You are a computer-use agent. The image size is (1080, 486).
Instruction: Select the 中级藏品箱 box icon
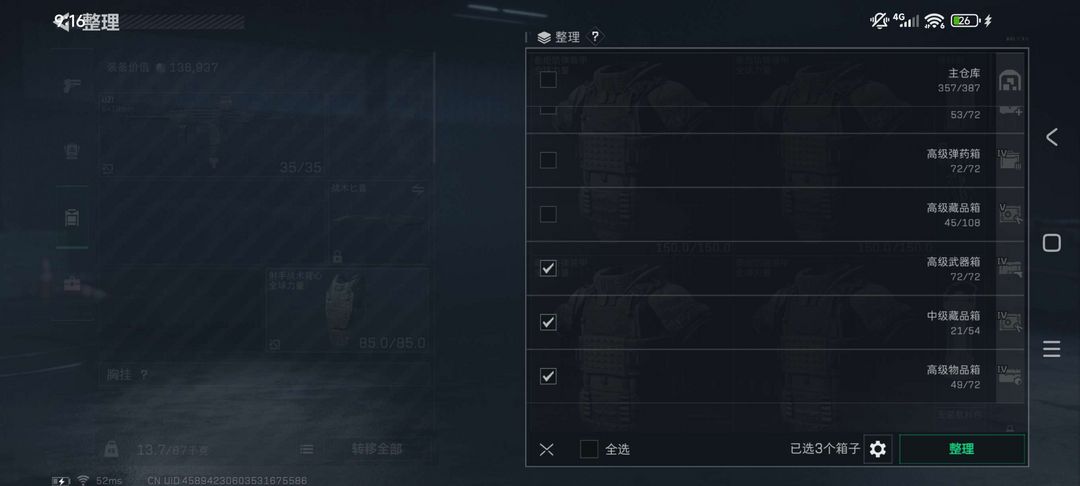1009,322
